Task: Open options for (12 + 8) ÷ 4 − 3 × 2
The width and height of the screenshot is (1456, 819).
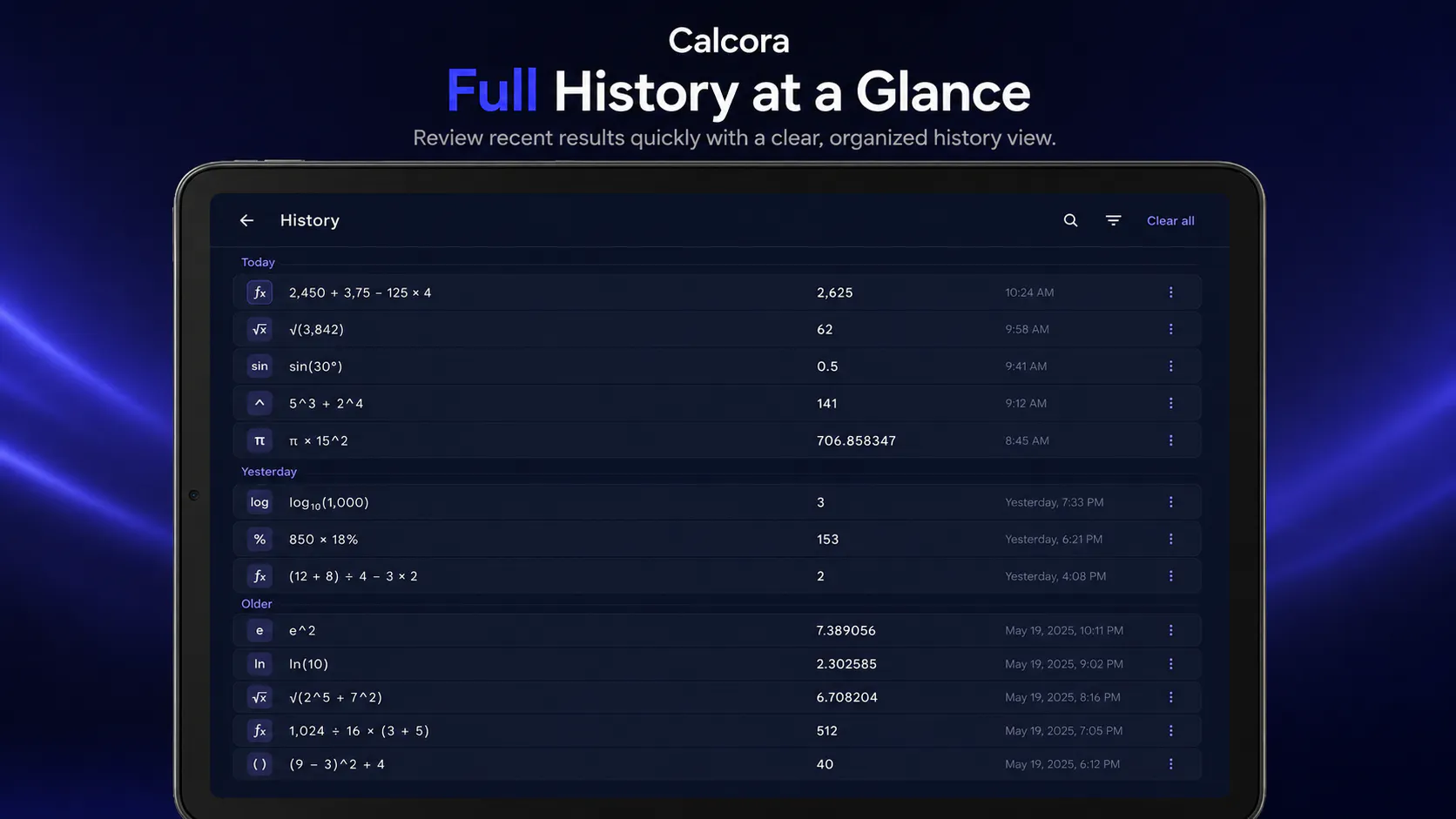Action: coord(1170,576)
